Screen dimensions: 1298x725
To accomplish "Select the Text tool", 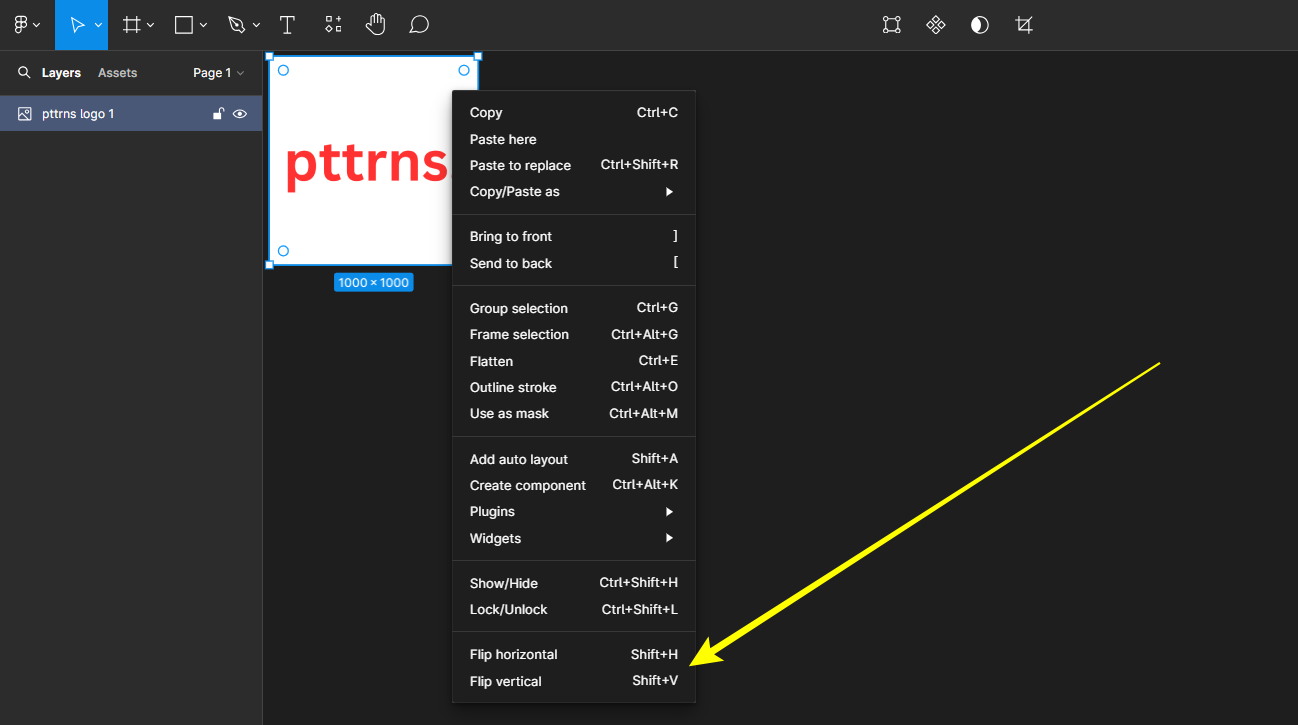I will tap(287, 25).
